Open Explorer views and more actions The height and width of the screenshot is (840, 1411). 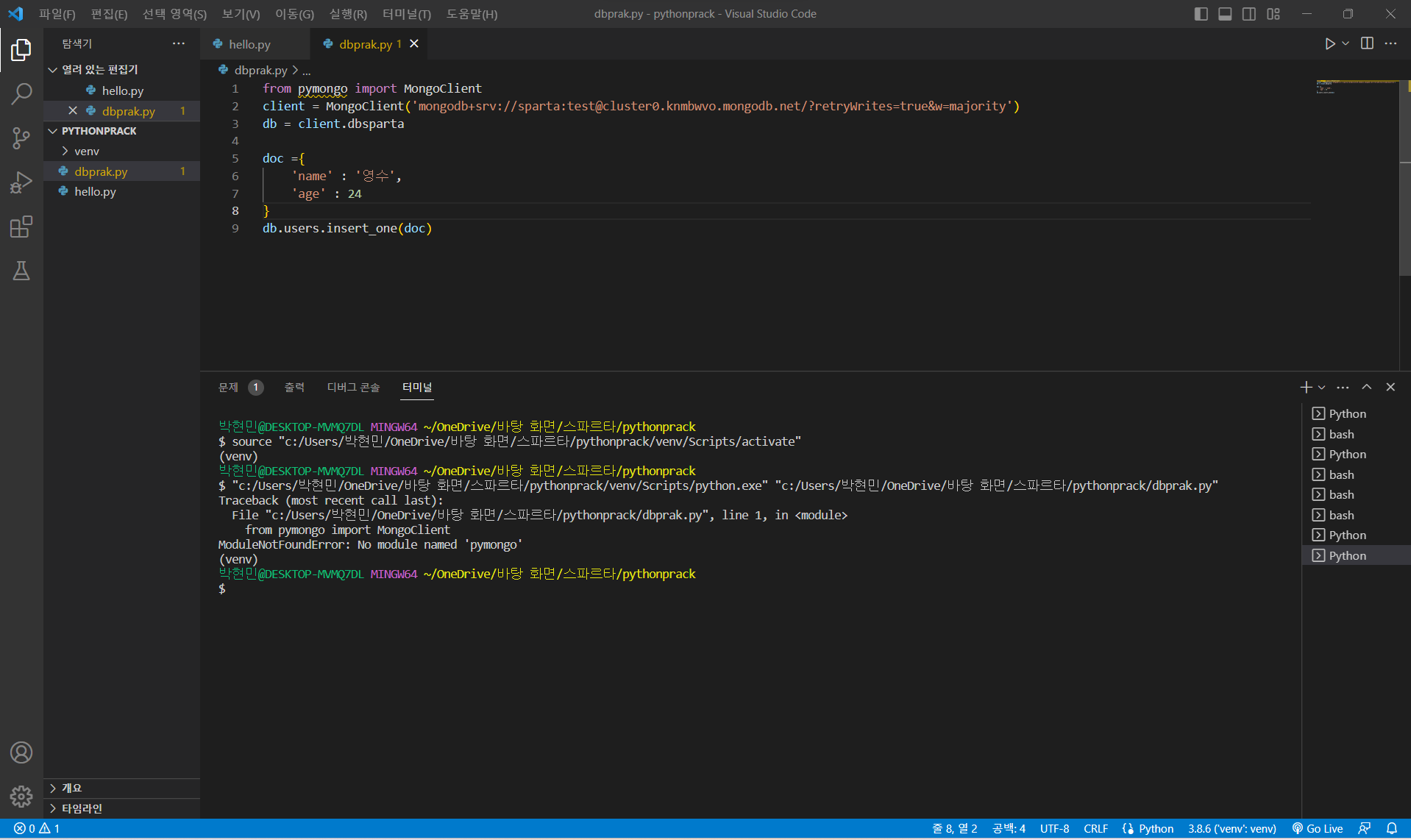[x=179, y=43]
